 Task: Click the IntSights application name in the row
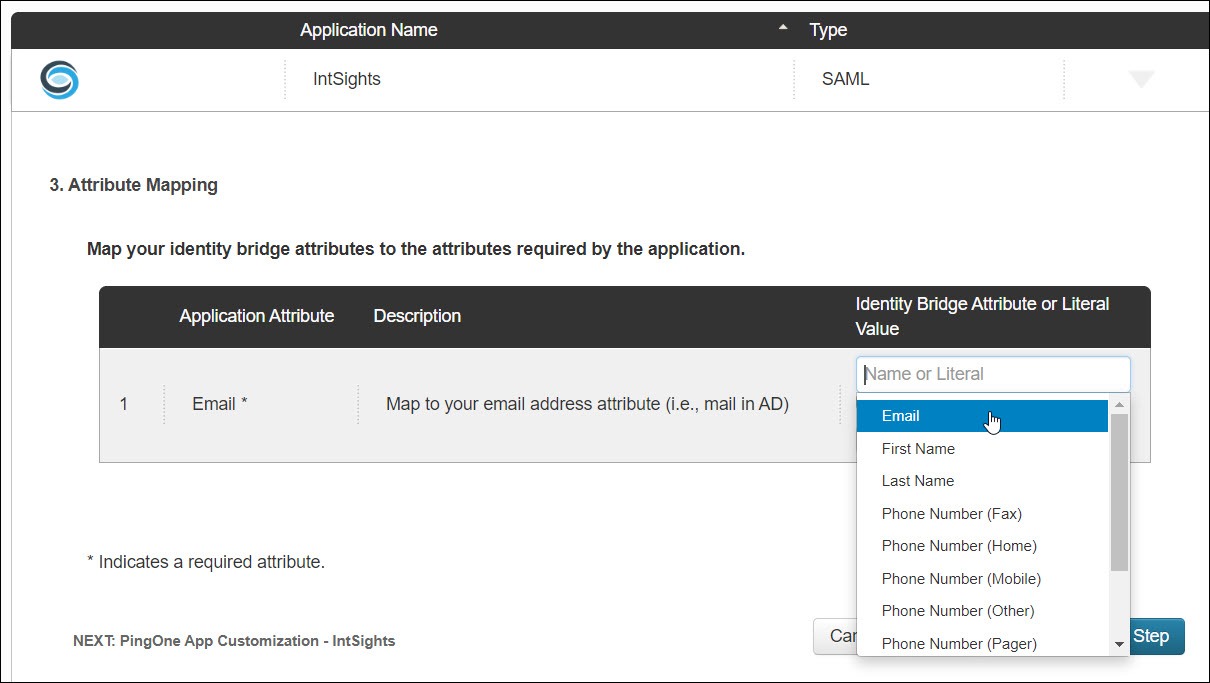click(x=346, y=79)
